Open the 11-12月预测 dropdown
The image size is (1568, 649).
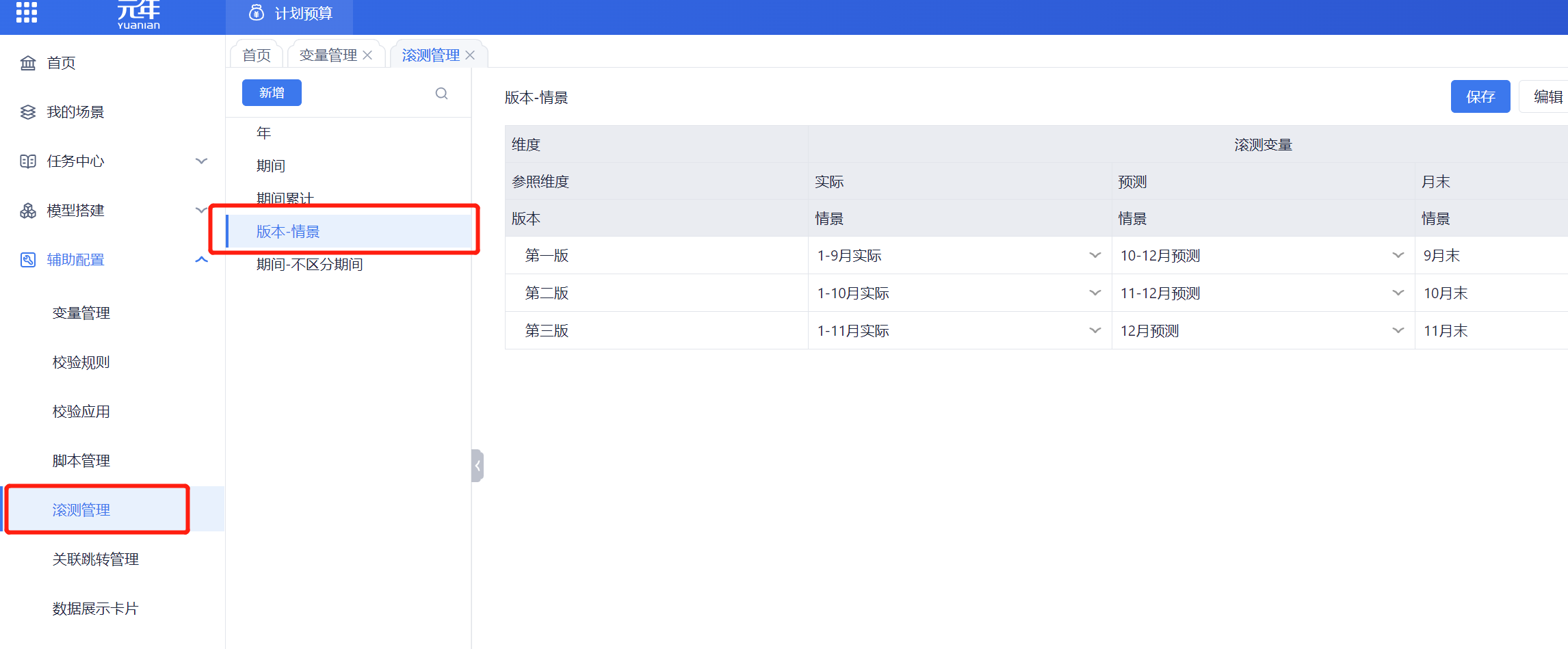tap(1398, 293)
